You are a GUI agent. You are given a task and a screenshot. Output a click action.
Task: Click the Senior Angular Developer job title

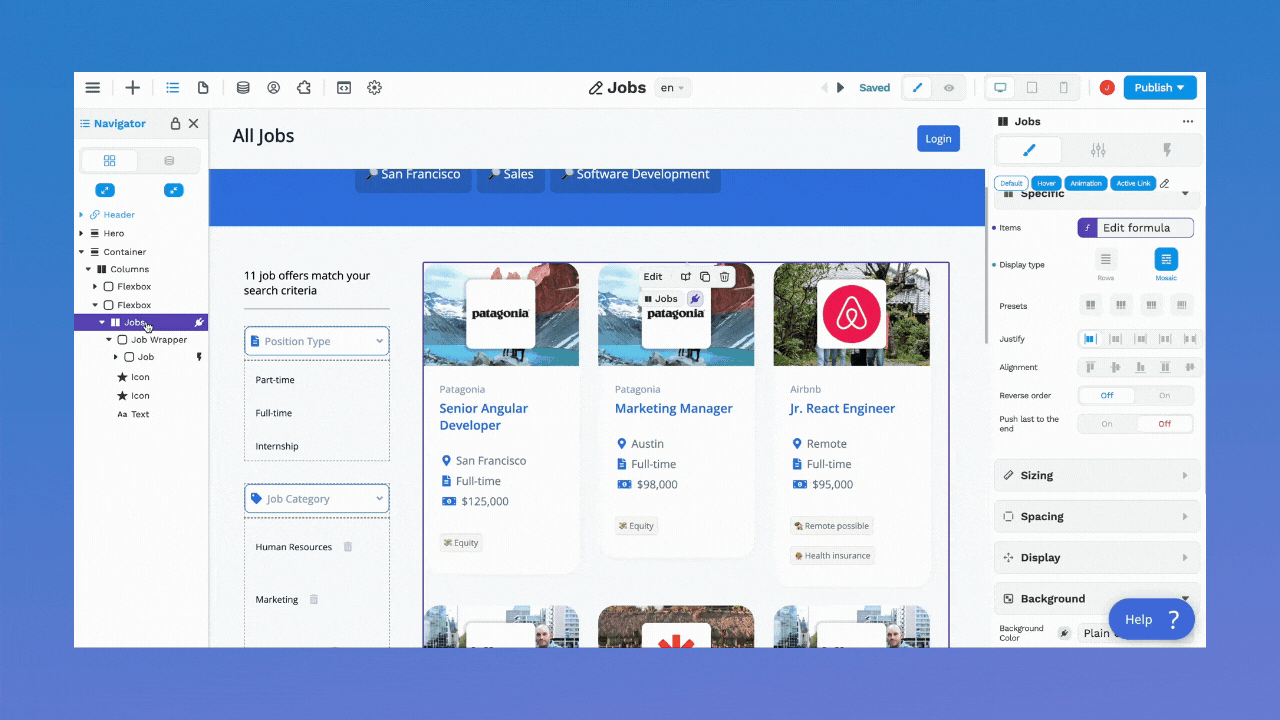484,417
